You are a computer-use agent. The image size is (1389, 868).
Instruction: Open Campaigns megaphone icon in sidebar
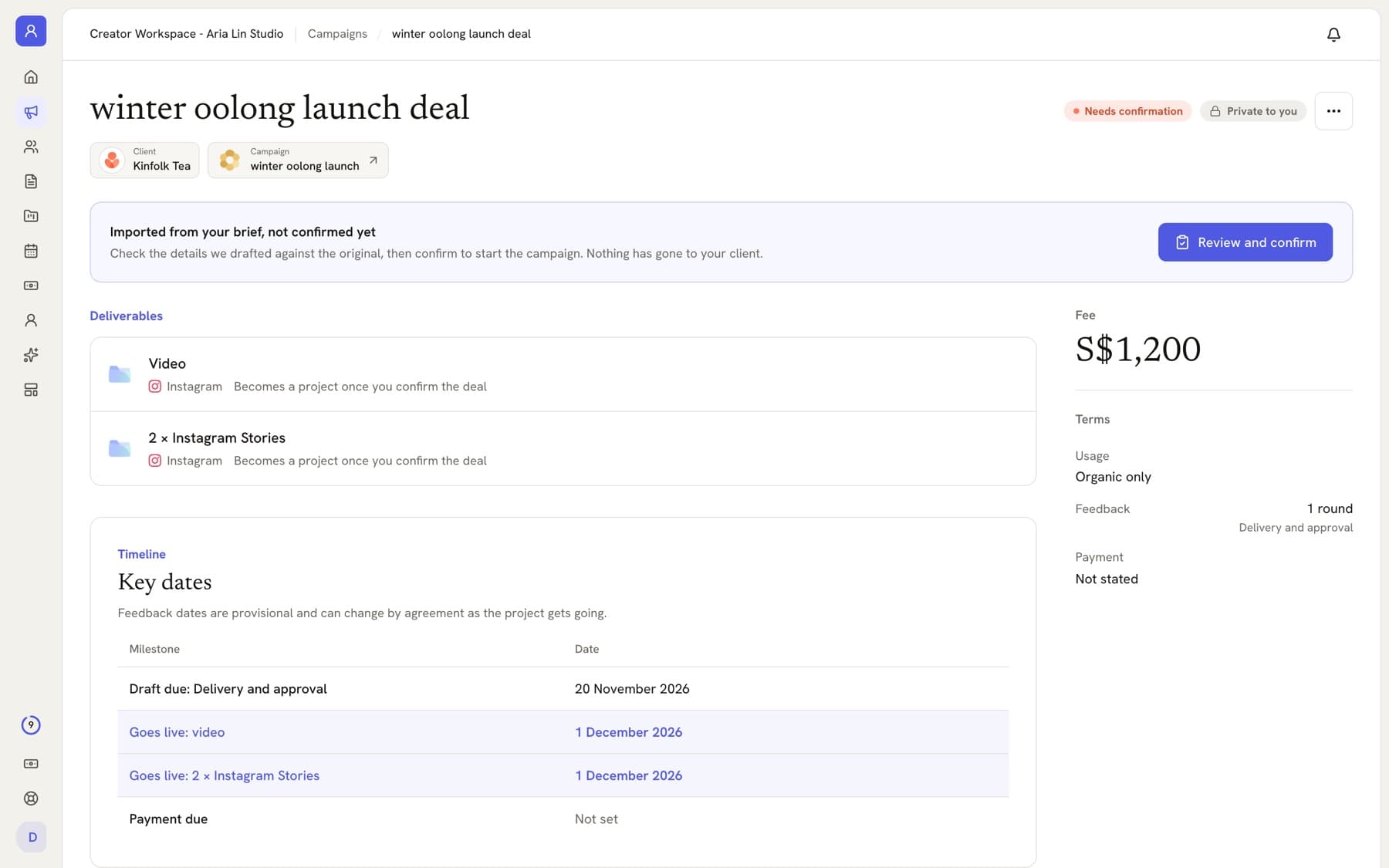tap(31, 112)
